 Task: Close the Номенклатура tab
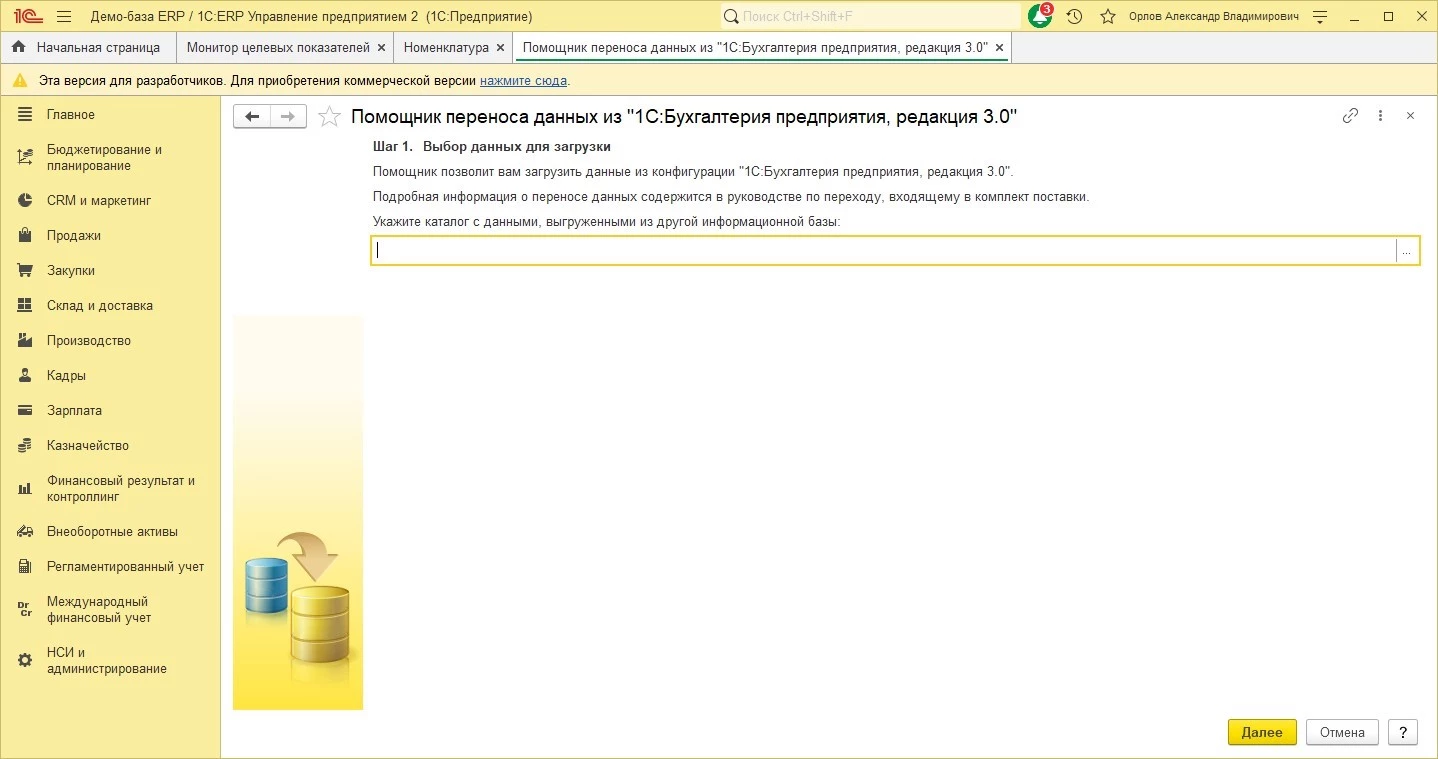click(x=500, y=48)
